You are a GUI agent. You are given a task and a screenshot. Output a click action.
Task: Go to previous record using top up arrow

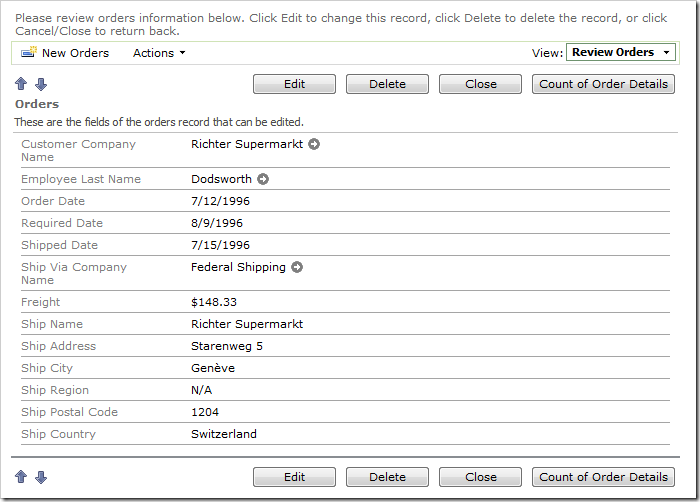21,85
